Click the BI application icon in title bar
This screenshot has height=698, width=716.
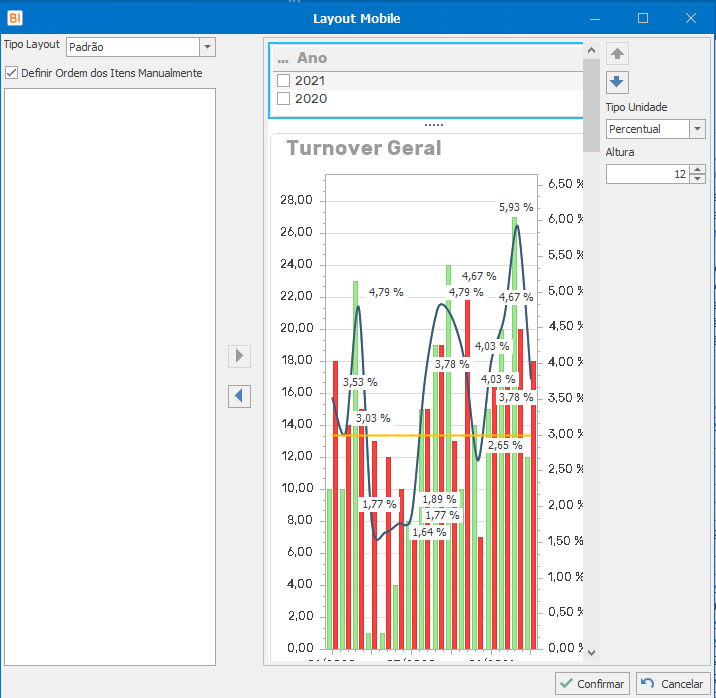pyautogui.click(x=14, y=18)
